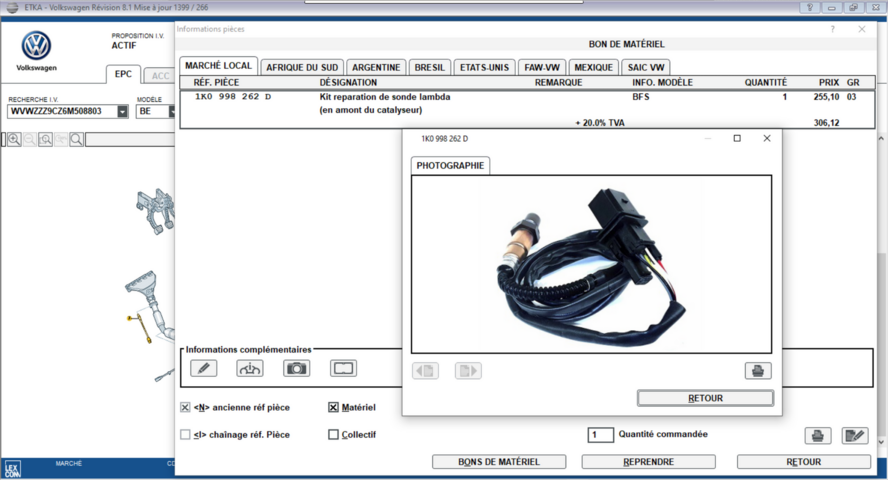The height and width of the screenshot is (480, 888).
Task: Click the INFO. MODÈLE column header
Action: pos(663,83)
